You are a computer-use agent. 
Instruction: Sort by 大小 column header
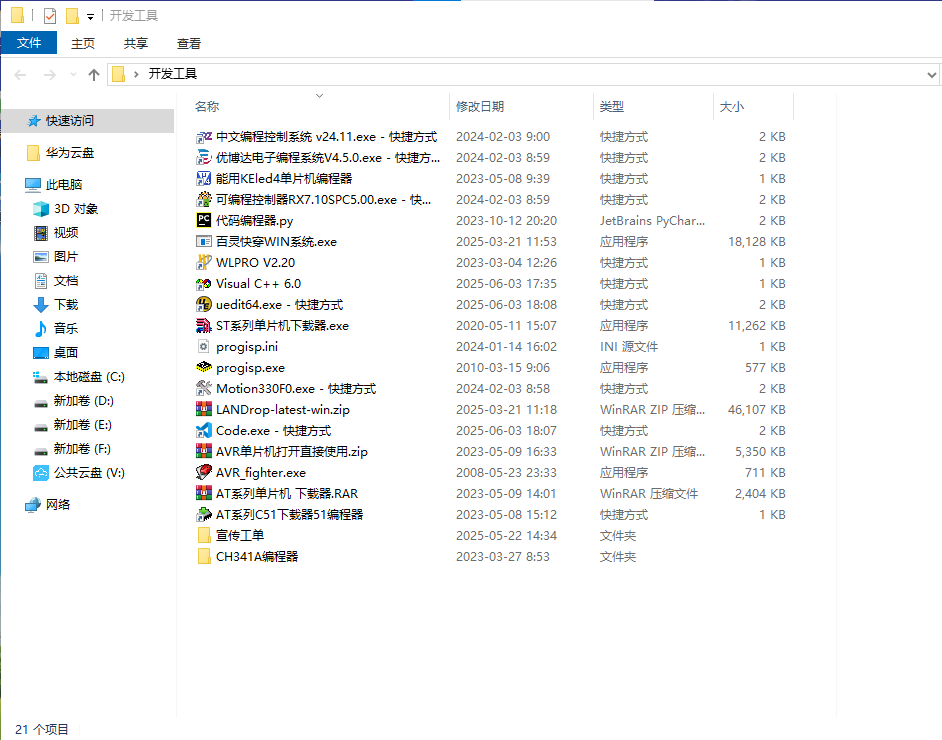[x=732, y=106]
